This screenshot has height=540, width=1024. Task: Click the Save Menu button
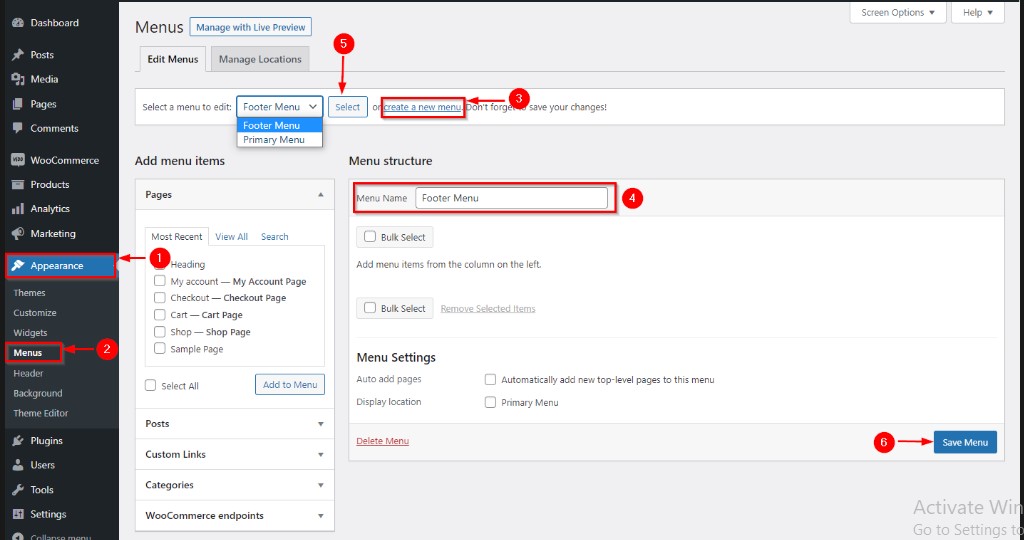click(x=965, y=442)
